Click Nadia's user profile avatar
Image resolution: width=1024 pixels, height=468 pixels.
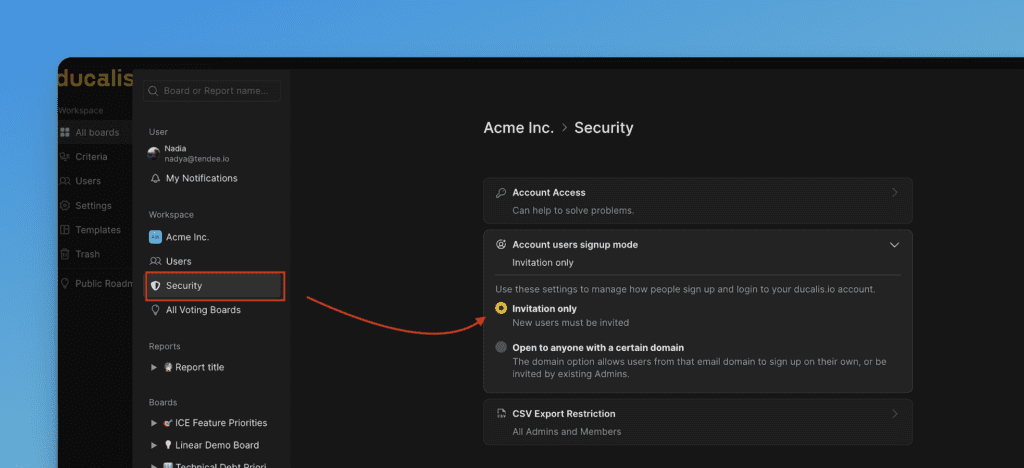[x=154, y=153]
